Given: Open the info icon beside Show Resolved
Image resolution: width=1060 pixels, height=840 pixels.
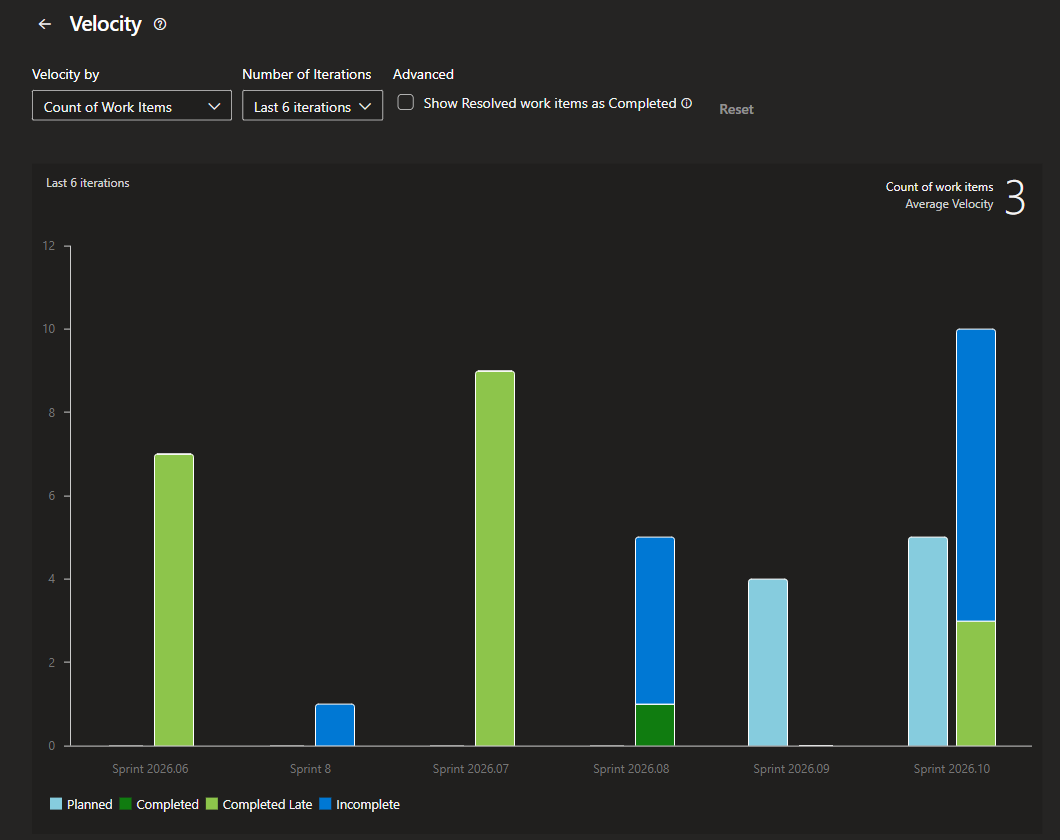Looking at the screenshot, I should click(x=687, y=103).
